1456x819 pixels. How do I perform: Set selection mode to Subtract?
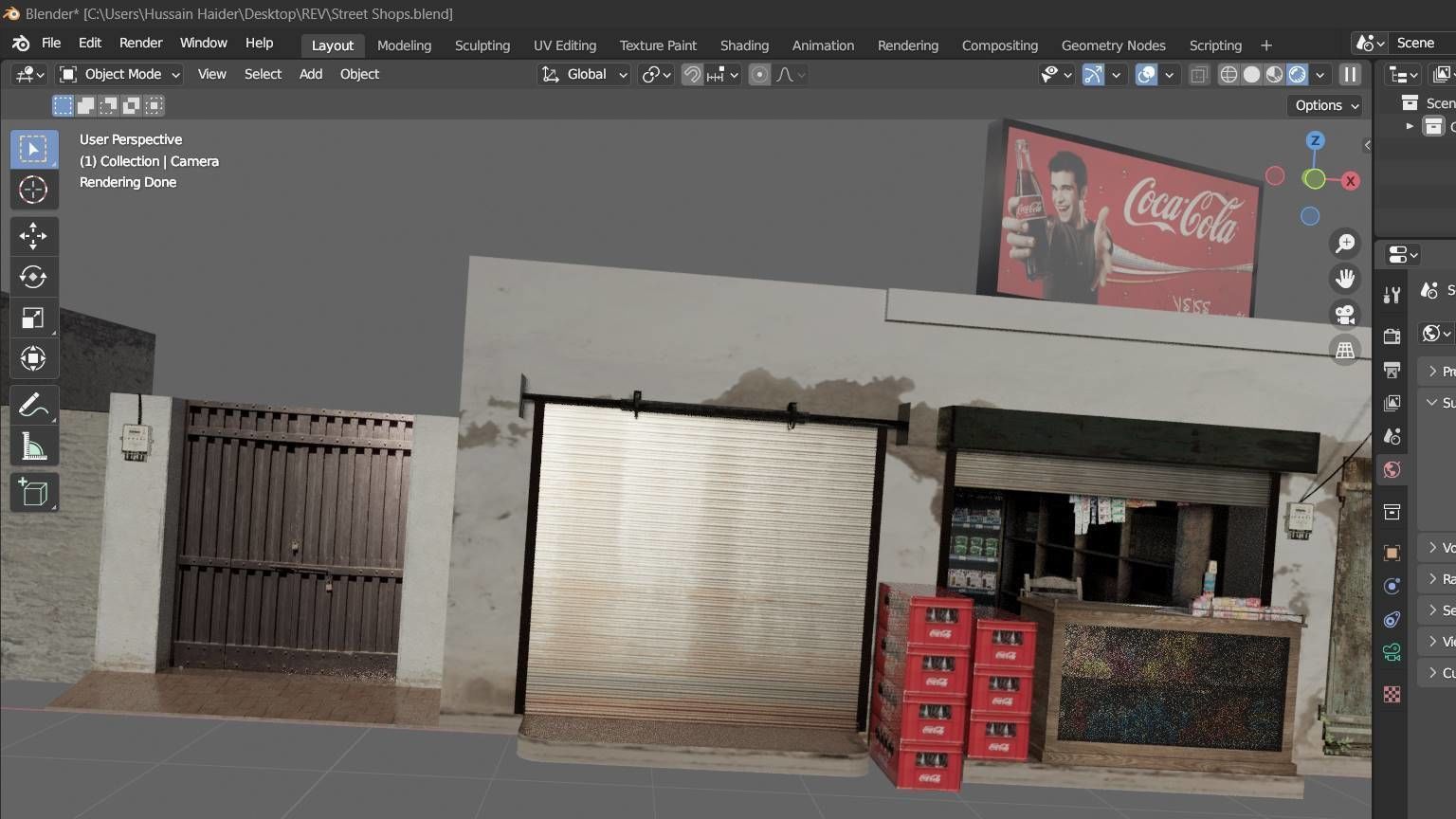[108, 105]
